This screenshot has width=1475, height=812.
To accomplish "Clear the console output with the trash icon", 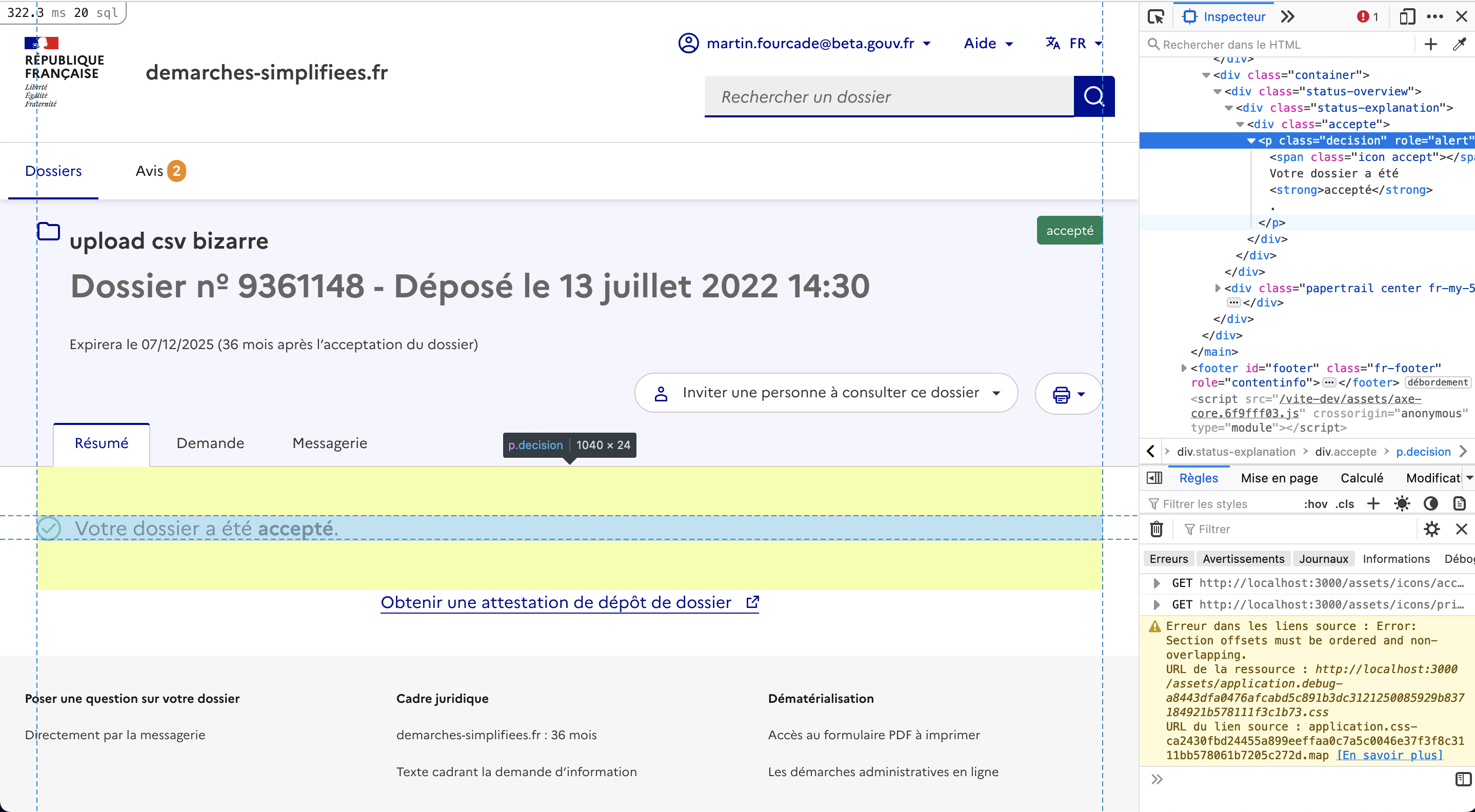I will point(1155,529).
